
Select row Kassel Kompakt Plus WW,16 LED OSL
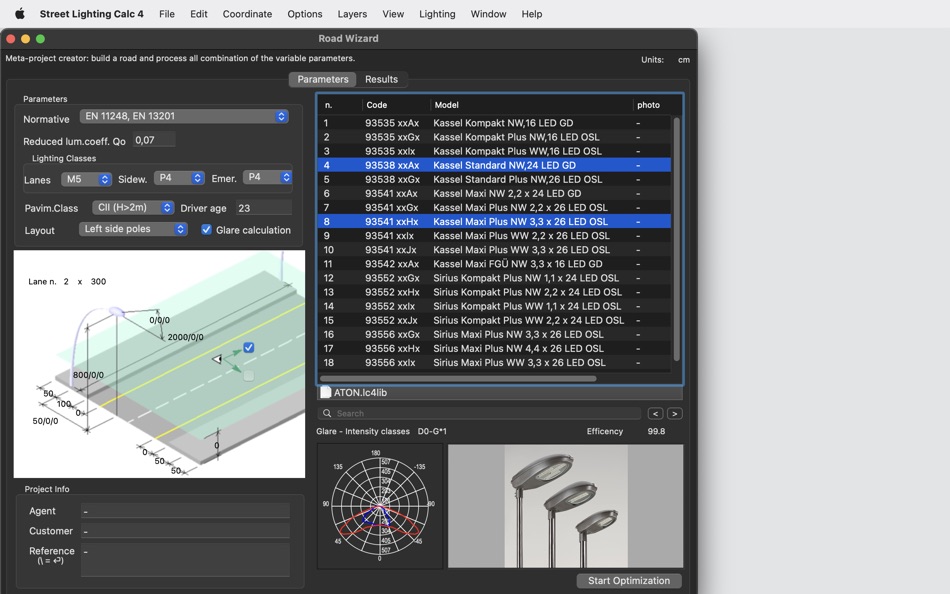click(494, 151)
